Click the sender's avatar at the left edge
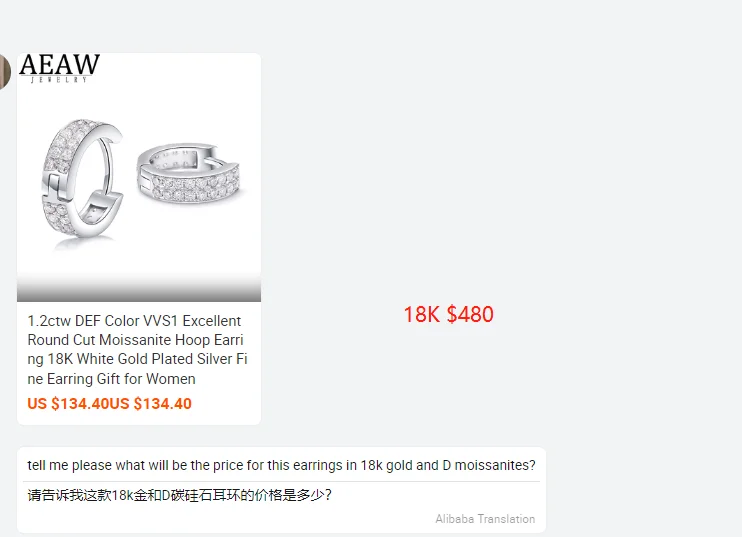The image size is (742, 537). click(4, 71)
